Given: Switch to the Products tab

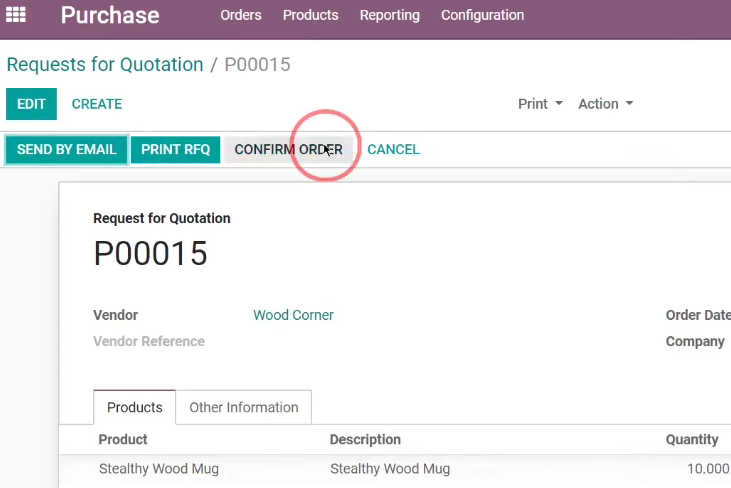Looking at the screenshot, I should pos(135,407).
